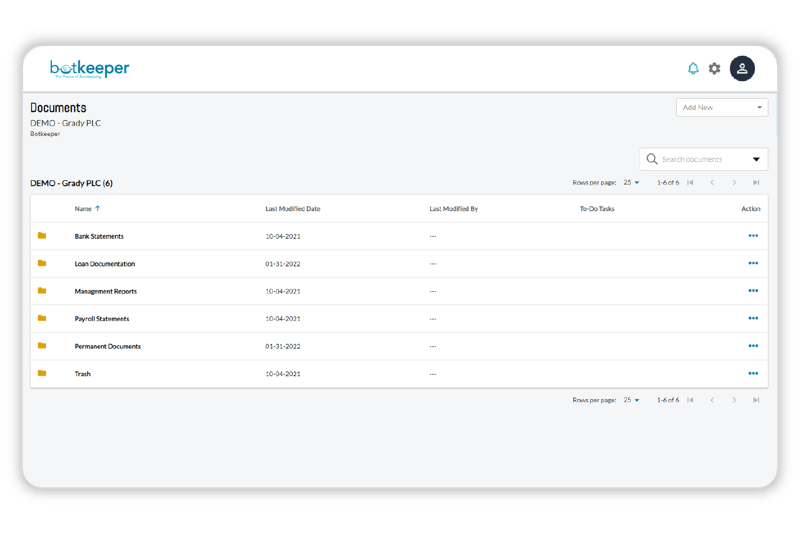Focus the Search documents field

click(x=704, y=159)
